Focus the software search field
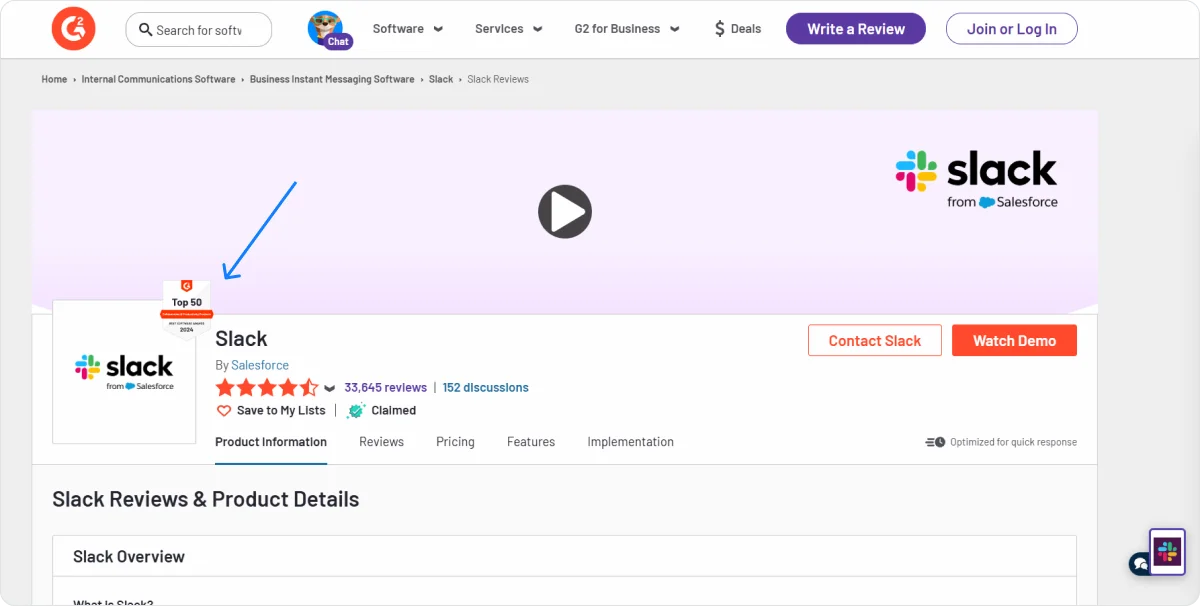Image resolution: width=1200 pixels, height=607 pixels. pyautogui.click(x=198, y=30)
